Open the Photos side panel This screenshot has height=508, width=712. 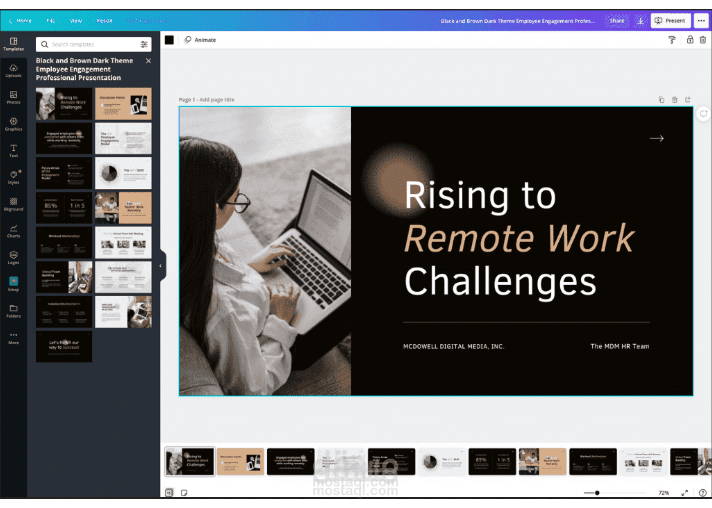[13, 98]
